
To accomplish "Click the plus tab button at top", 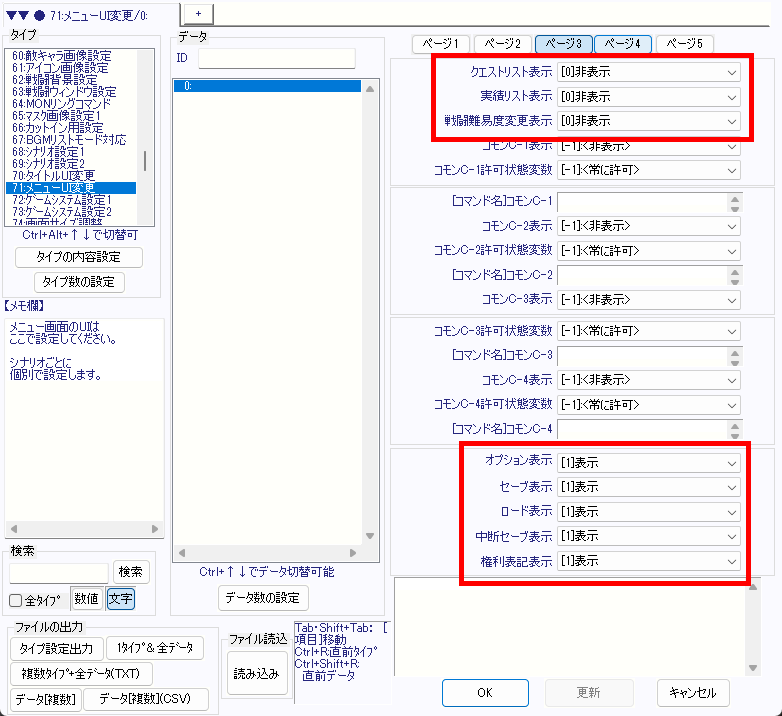I will point(198,11).
